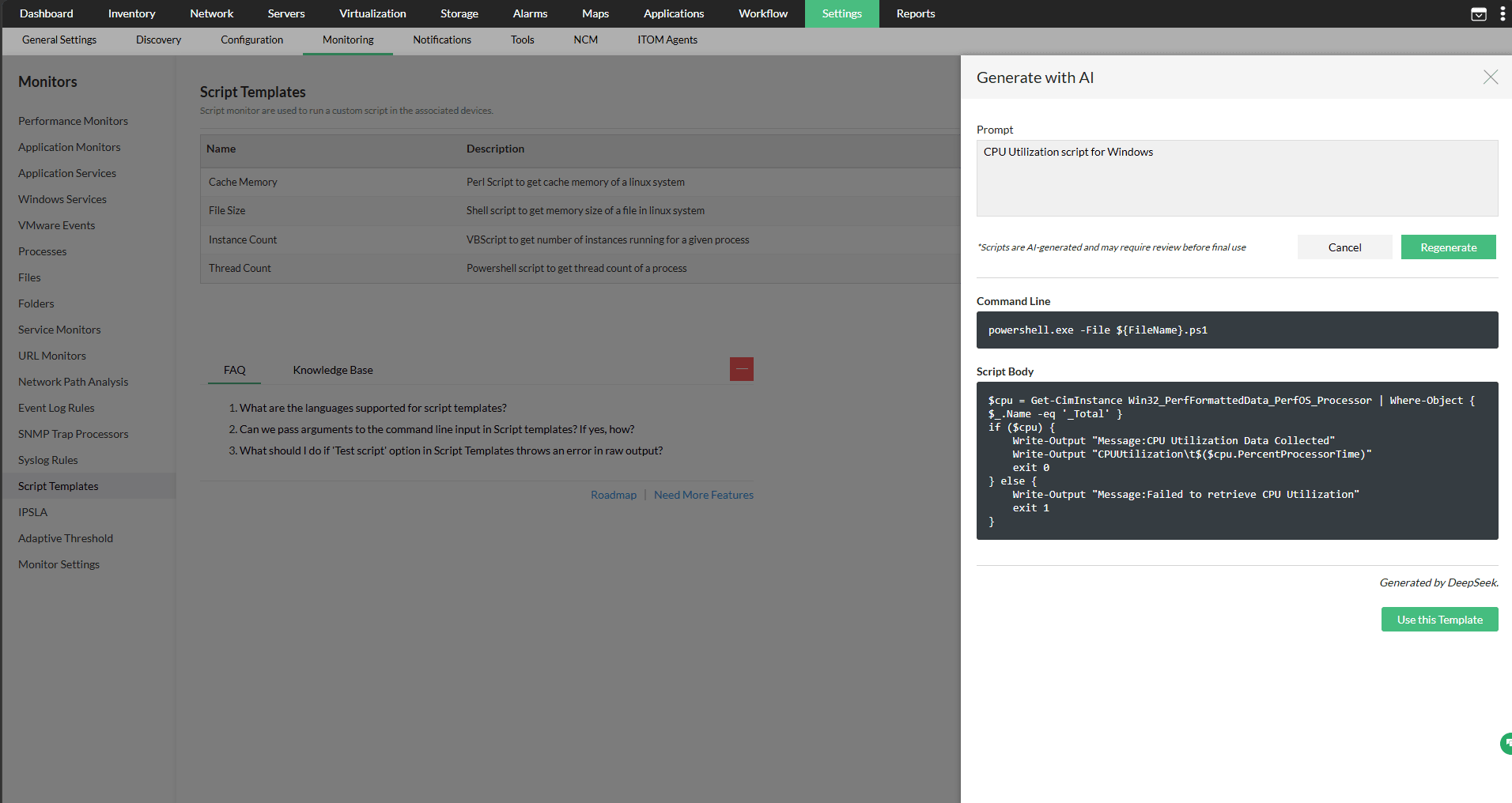Viewport: 1512px width, 803px height.
Task: Open the vertical three-dots menu in top bar
Action: (x=1503, y=14)
